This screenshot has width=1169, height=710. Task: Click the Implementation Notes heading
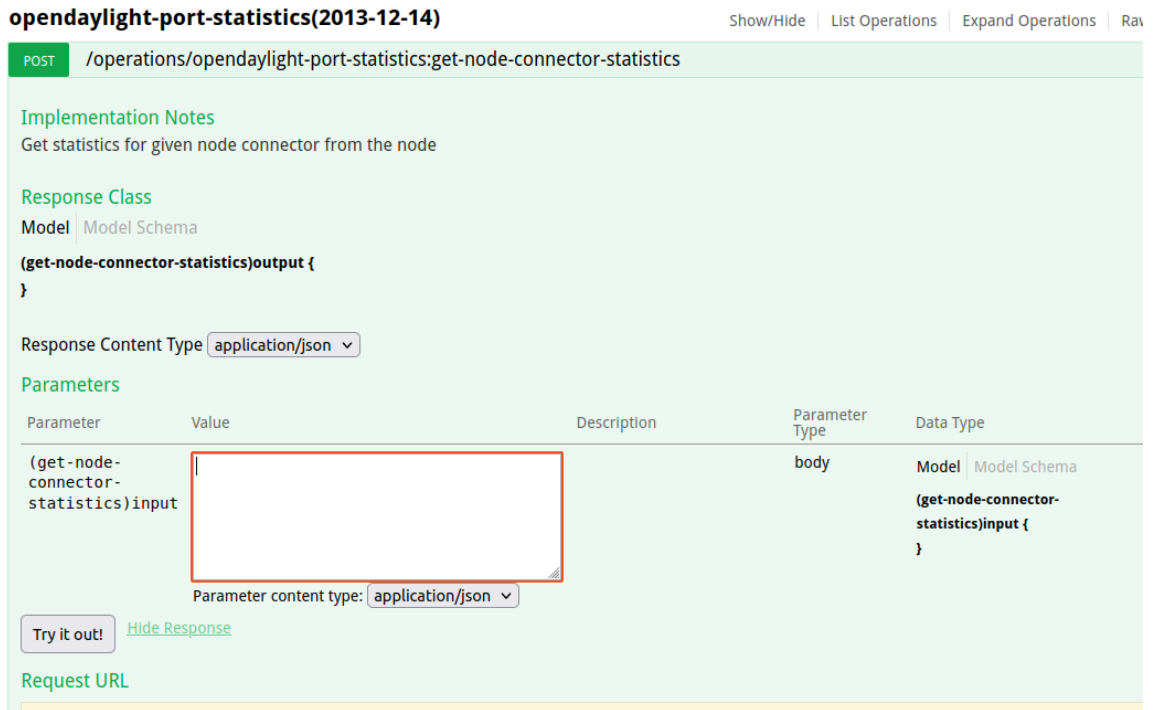tap(117, 117)
